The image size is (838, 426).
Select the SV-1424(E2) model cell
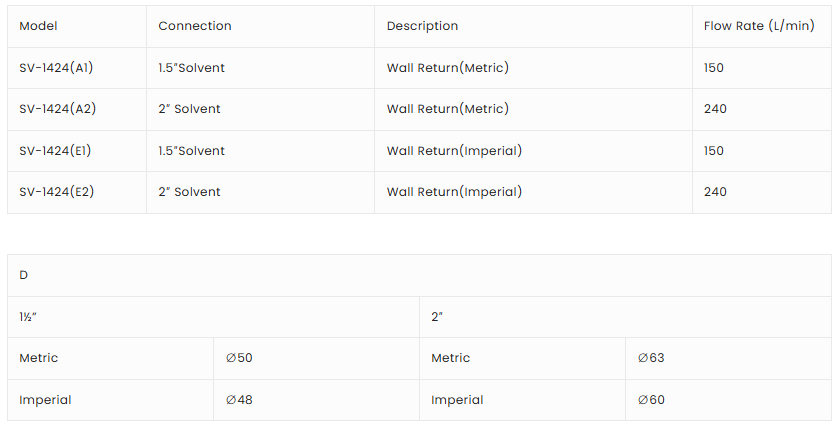click(57, 192)
